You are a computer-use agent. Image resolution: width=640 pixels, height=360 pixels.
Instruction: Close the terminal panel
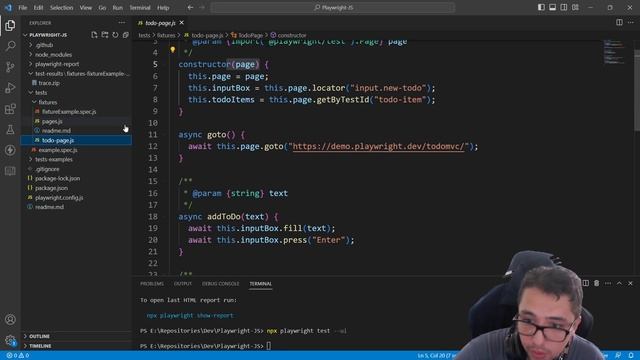[630, 283]
